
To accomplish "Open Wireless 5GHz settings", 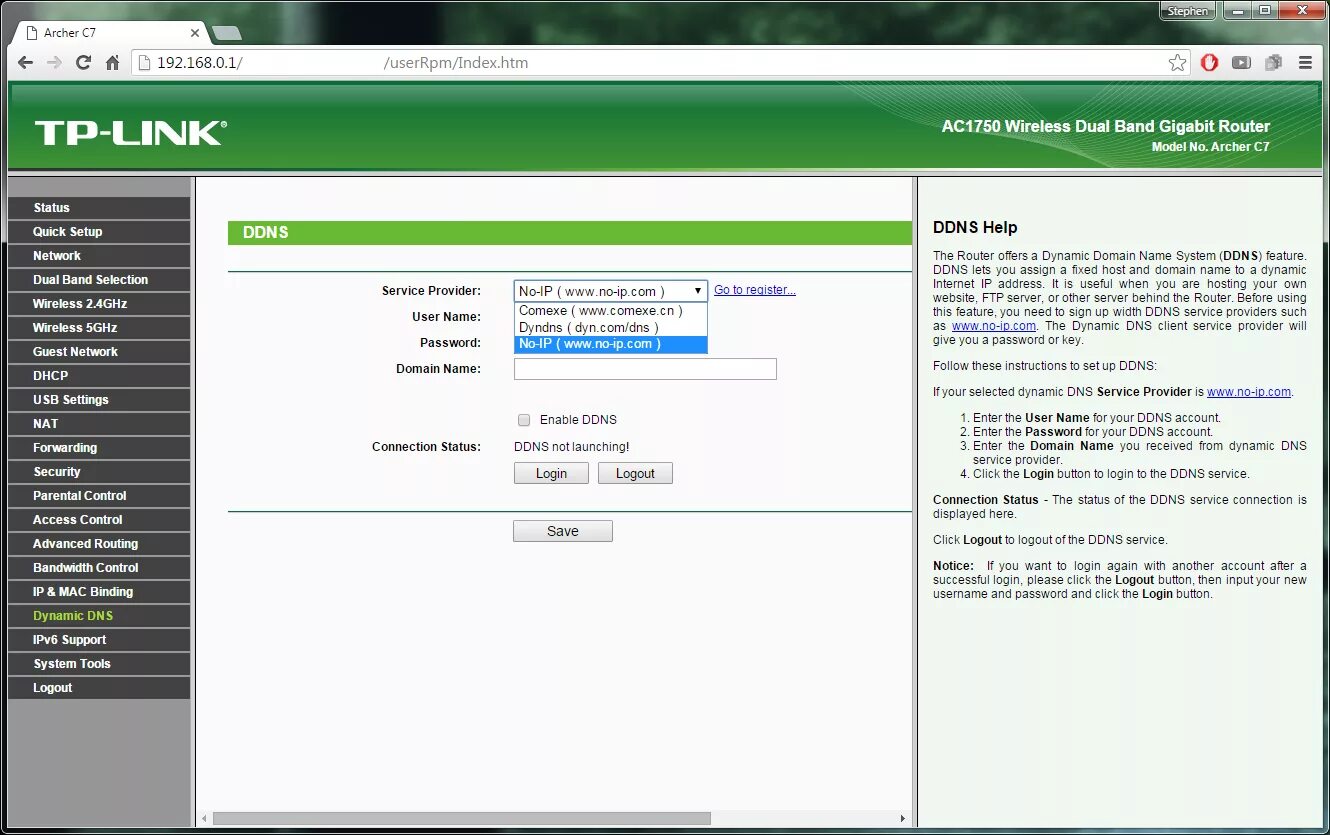I will click(98, 328).
